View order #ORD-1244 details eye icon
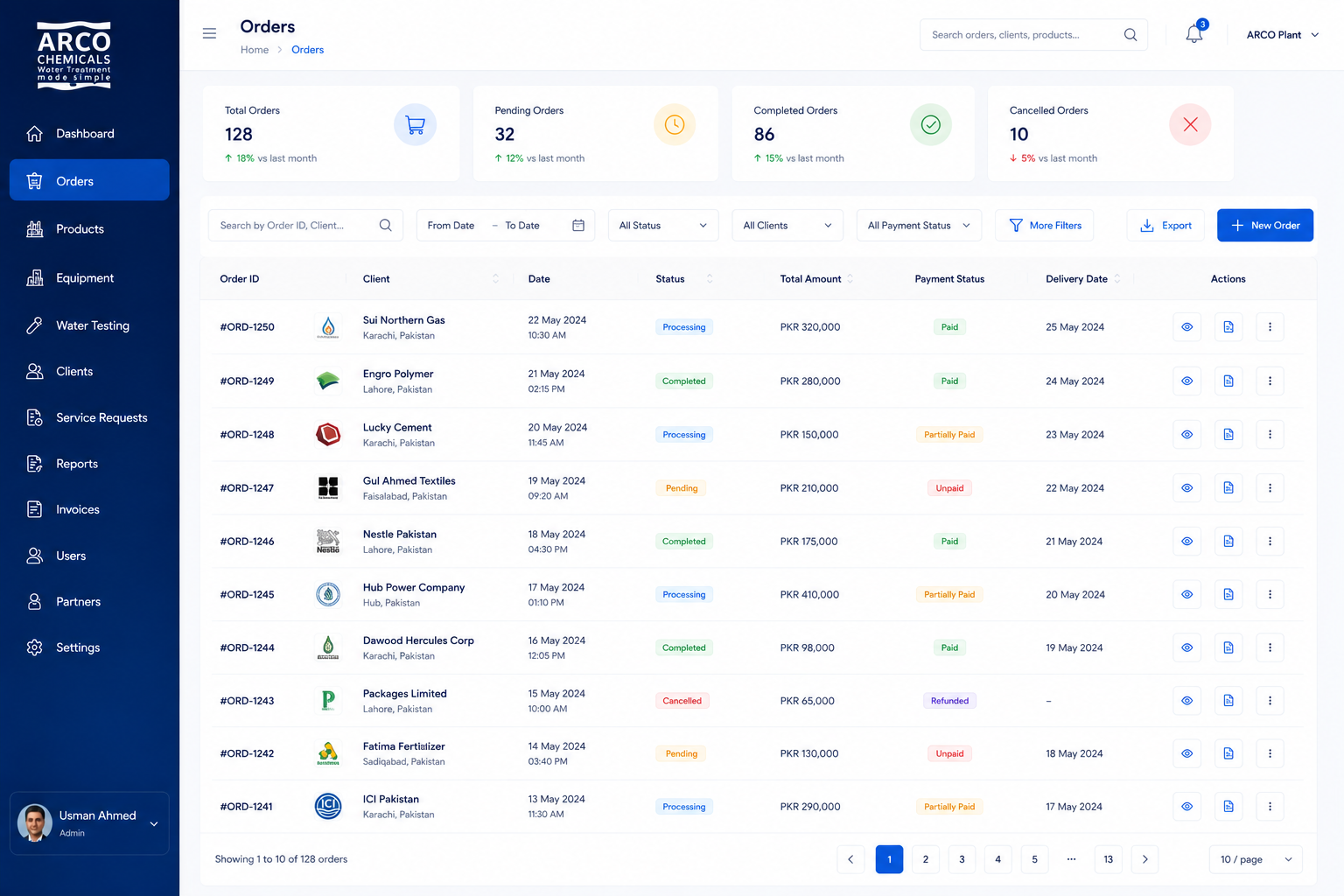1344x896 pixels. click(x=1187, y=648)
